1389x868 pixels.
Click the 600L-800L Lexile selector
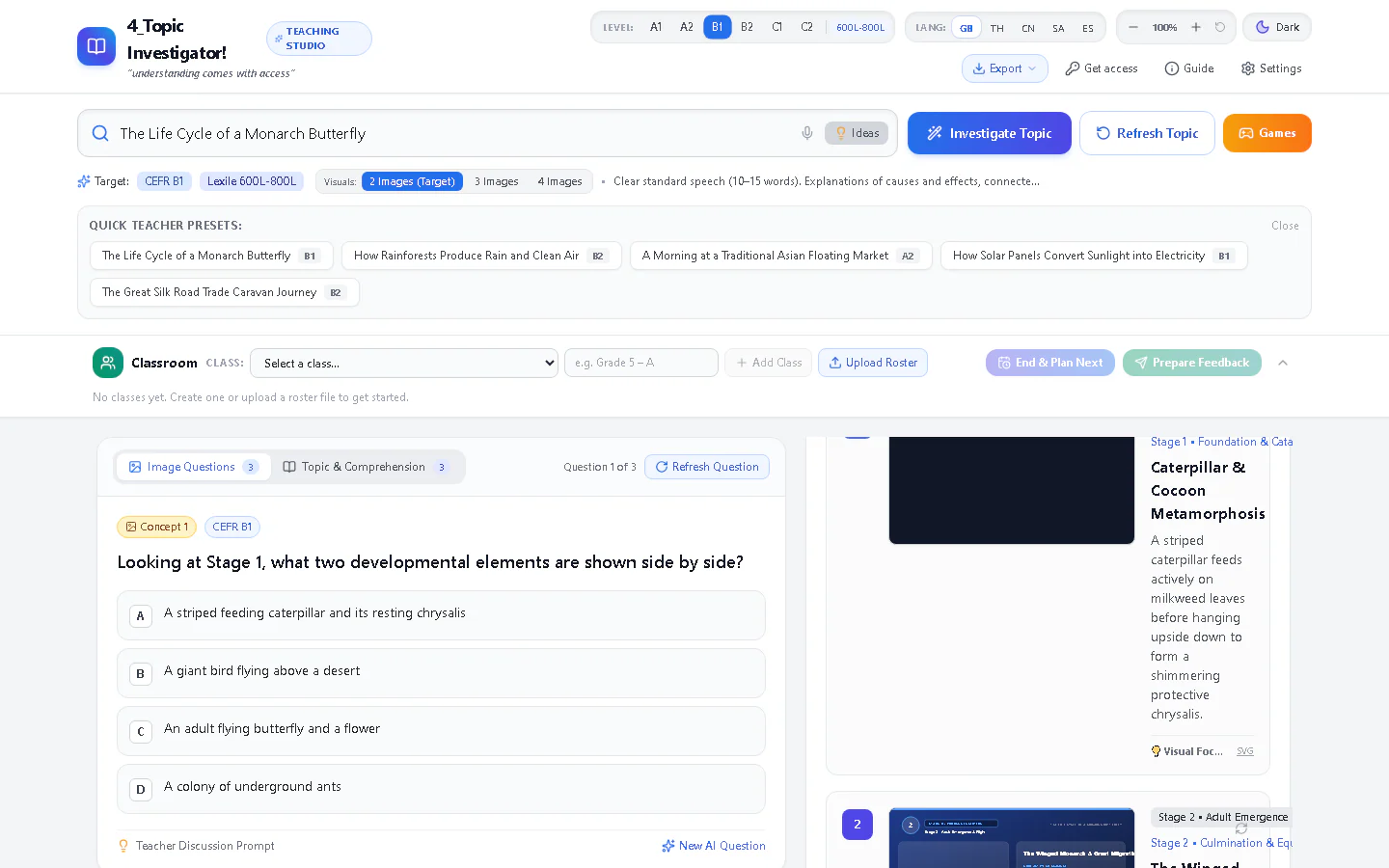click(860, 27)
